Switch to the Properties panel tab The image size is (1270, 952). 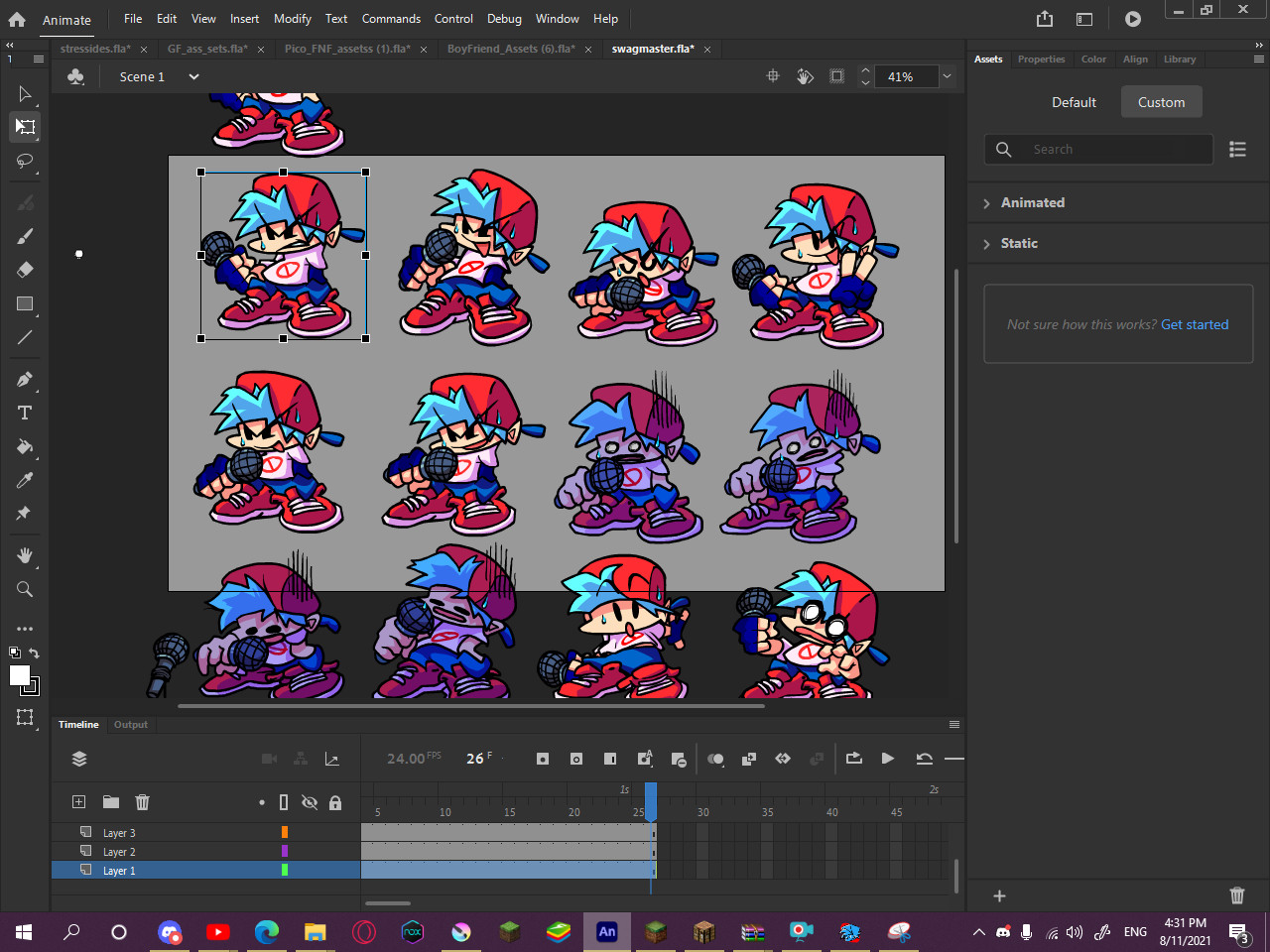point(1041,59)
